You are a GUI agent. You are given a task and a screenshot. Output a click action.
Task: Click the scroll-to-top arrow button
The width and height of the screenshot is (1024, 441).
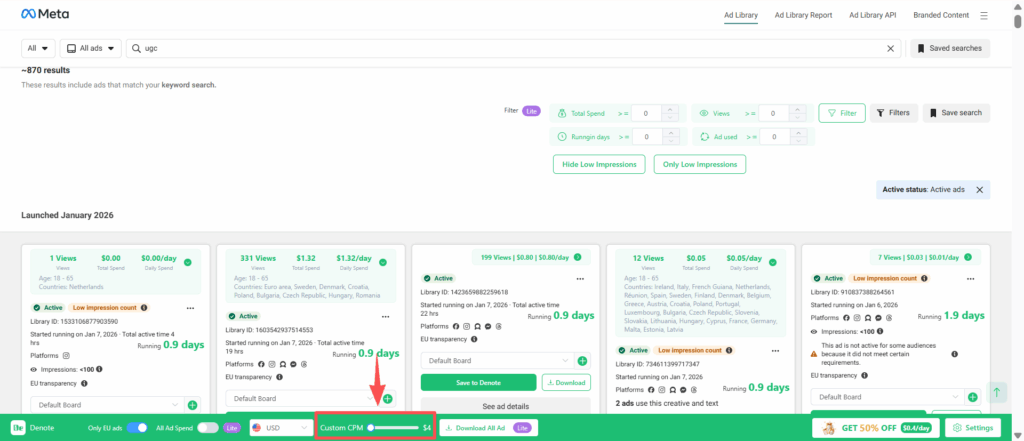[x=997, y=393]
